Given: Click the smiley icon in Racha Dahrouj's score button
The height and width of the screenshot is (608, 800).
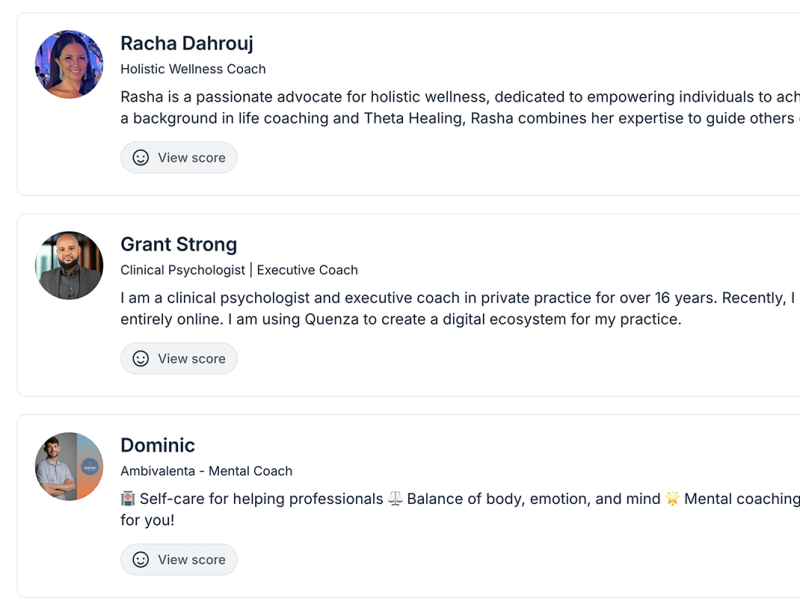Looking at the screenshot, I should (141, 158).
